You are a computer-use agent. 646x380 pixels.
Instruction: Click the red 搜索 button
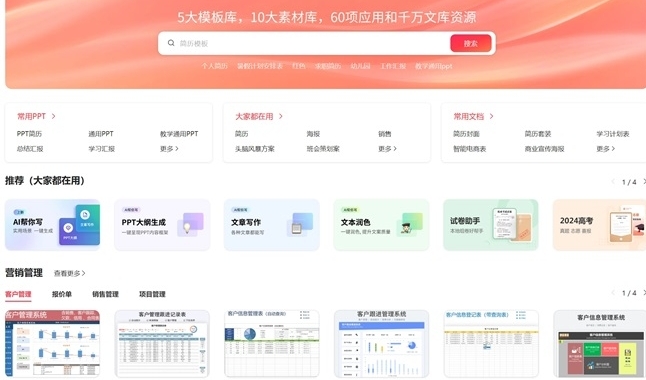[470, 43]
